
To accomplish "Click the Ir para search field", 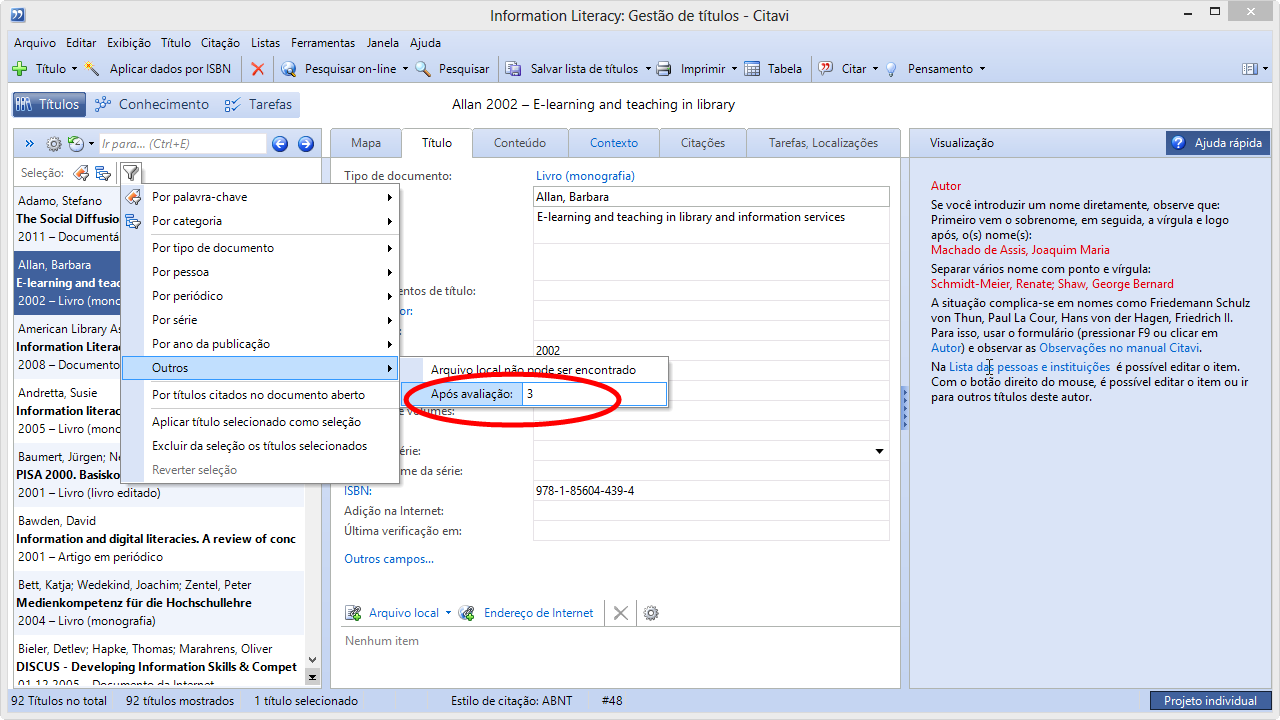I will [182, 144].
